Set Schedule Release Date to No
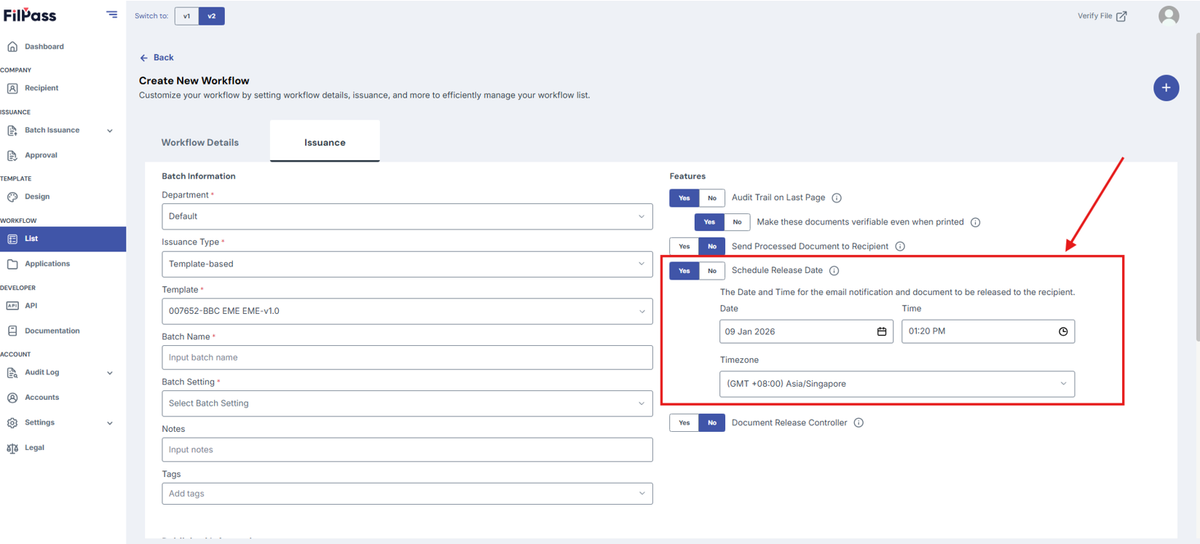This screenshot has width=1200, height=544. click(x=712, y=270)
